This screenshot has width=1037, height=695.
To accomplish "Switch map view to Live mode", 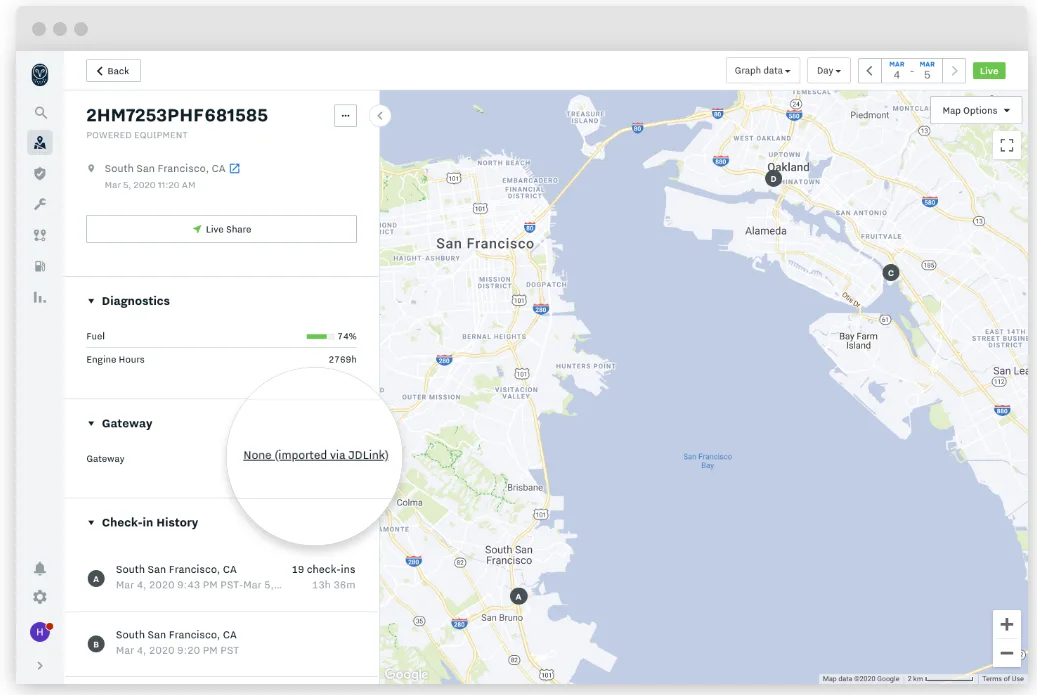I will [989, 70].
